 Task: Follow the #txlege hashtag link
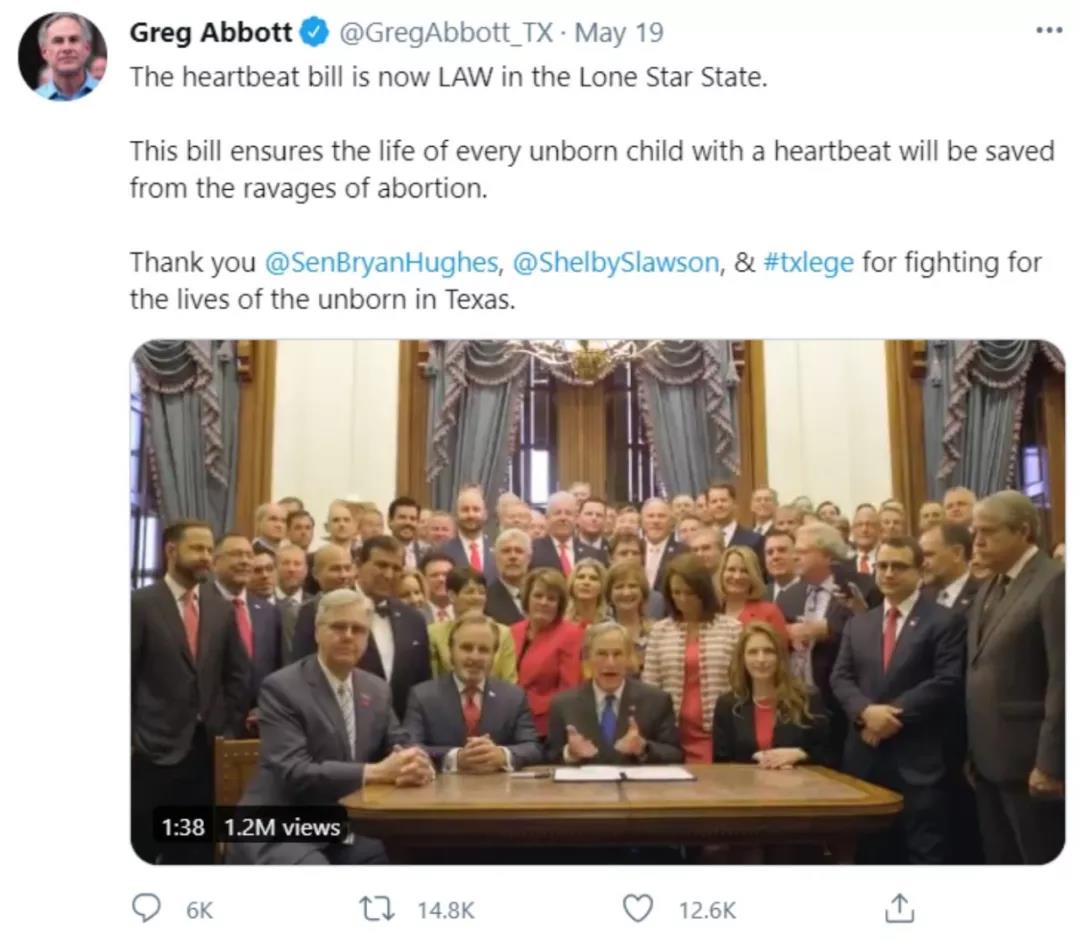[809, 262]
